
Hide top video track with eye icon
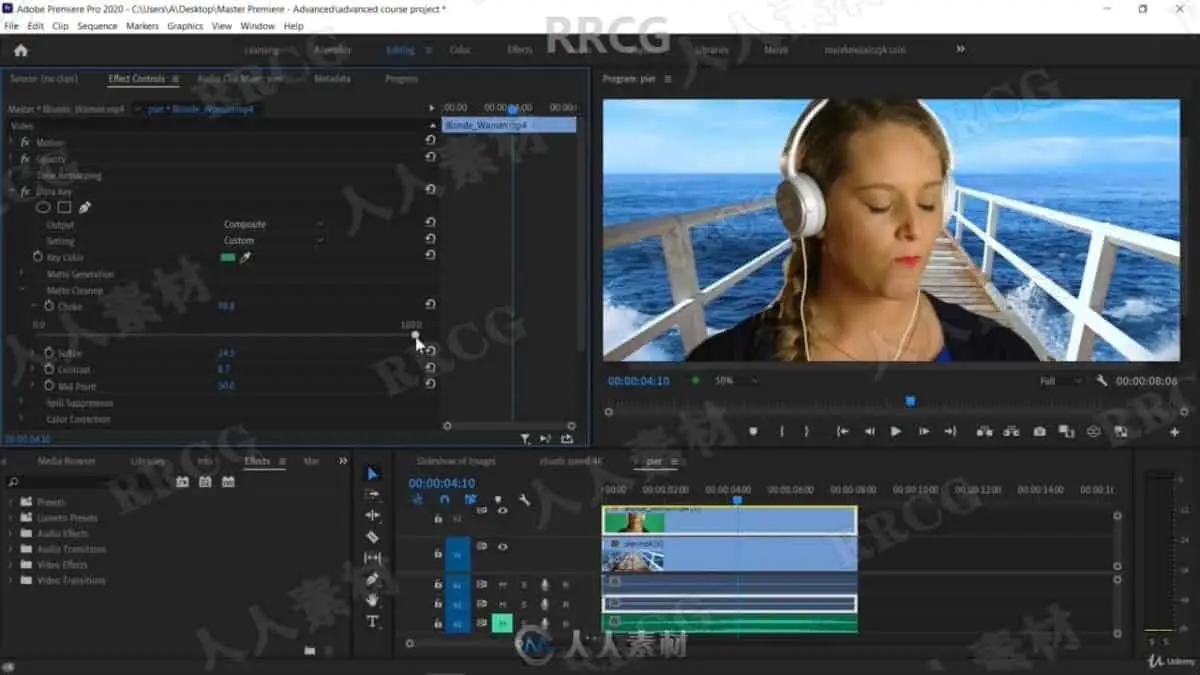point(502,511)
